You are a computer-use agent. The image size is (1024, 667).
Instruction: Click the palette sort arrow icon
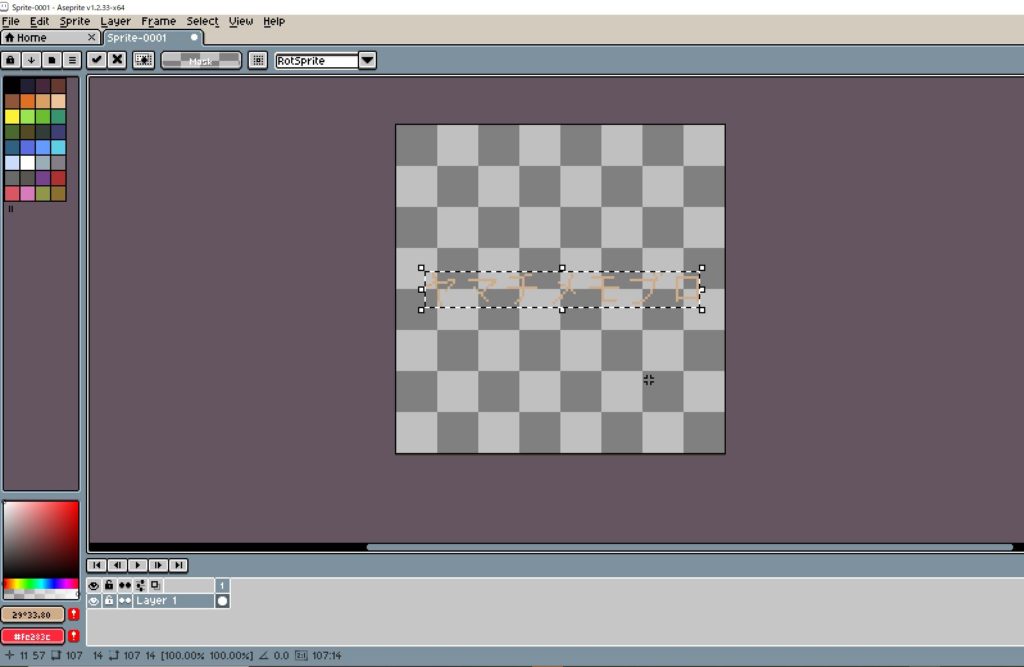pyautogui.click(x=32, y=60)
